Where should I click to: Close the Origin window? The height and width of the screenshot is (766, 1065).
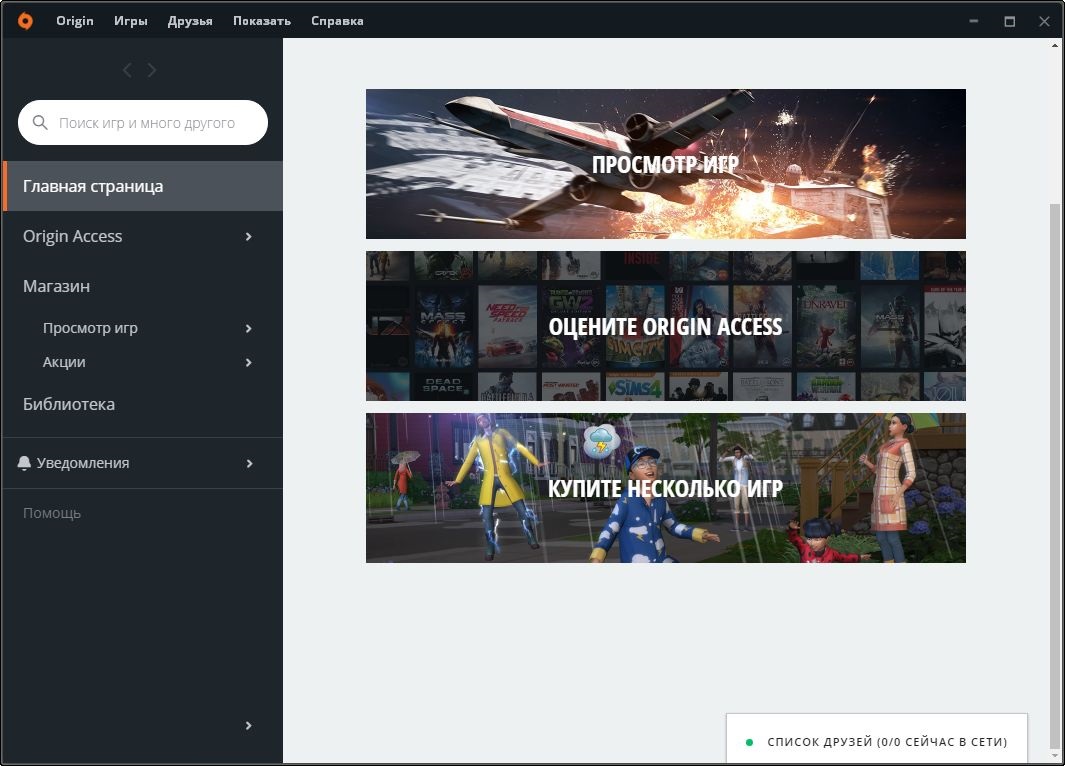[x=1044, y=21]
